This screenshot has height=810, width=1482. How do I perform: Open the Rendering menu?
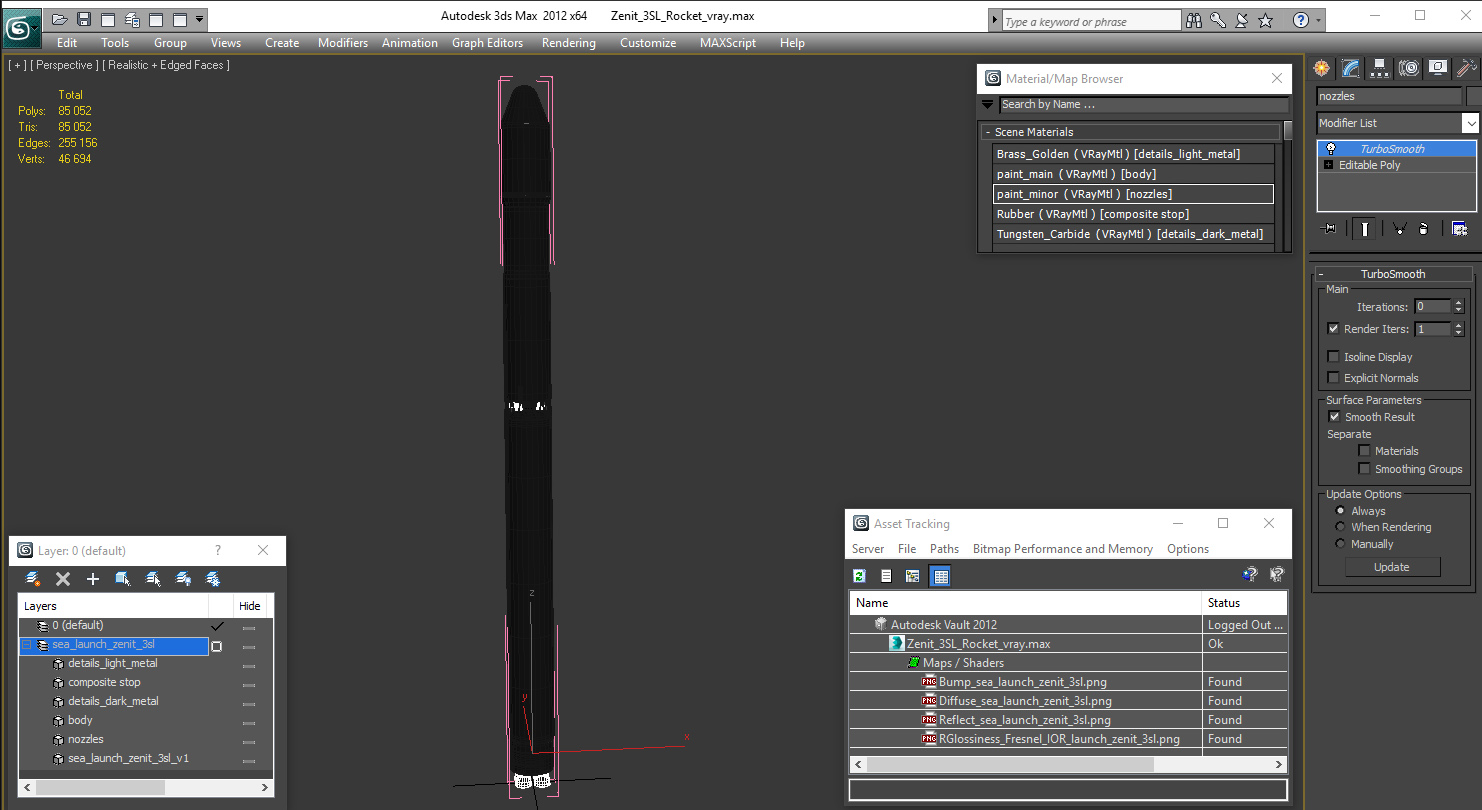pos(568,43)
